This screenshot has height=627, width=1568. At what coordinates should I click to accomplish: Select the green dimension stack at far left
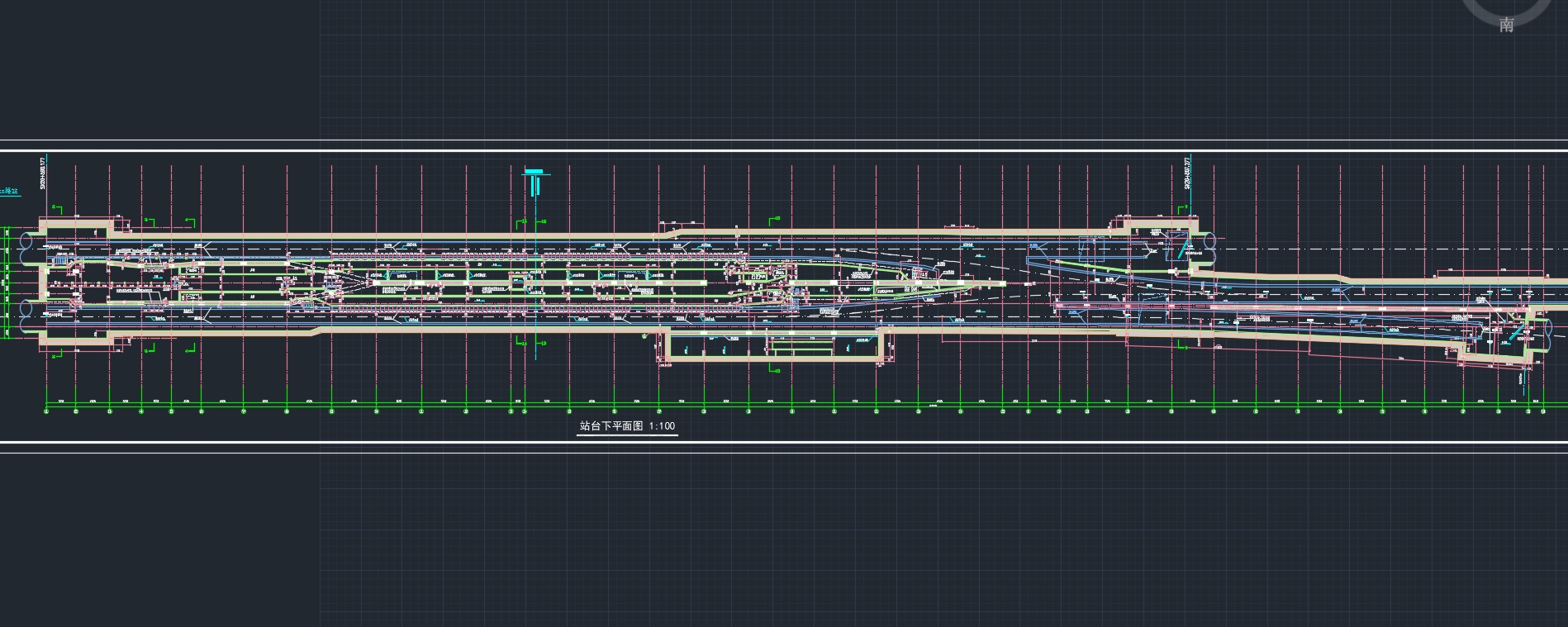click(x=7, y=281)
